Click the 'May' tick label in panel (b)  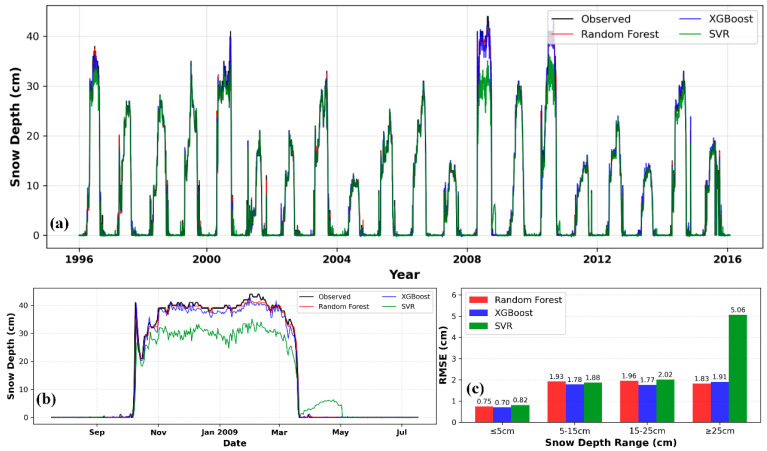340,432
